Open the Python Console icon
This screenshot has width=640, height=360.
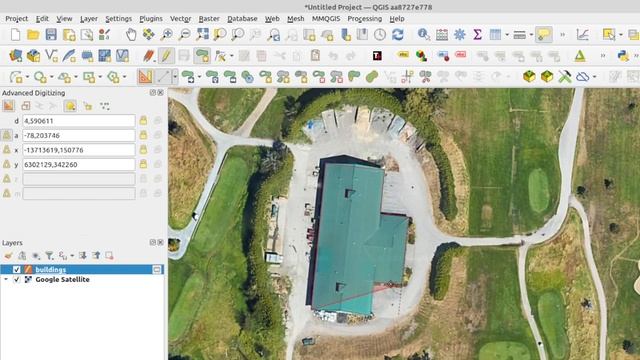tap(623, 56)
